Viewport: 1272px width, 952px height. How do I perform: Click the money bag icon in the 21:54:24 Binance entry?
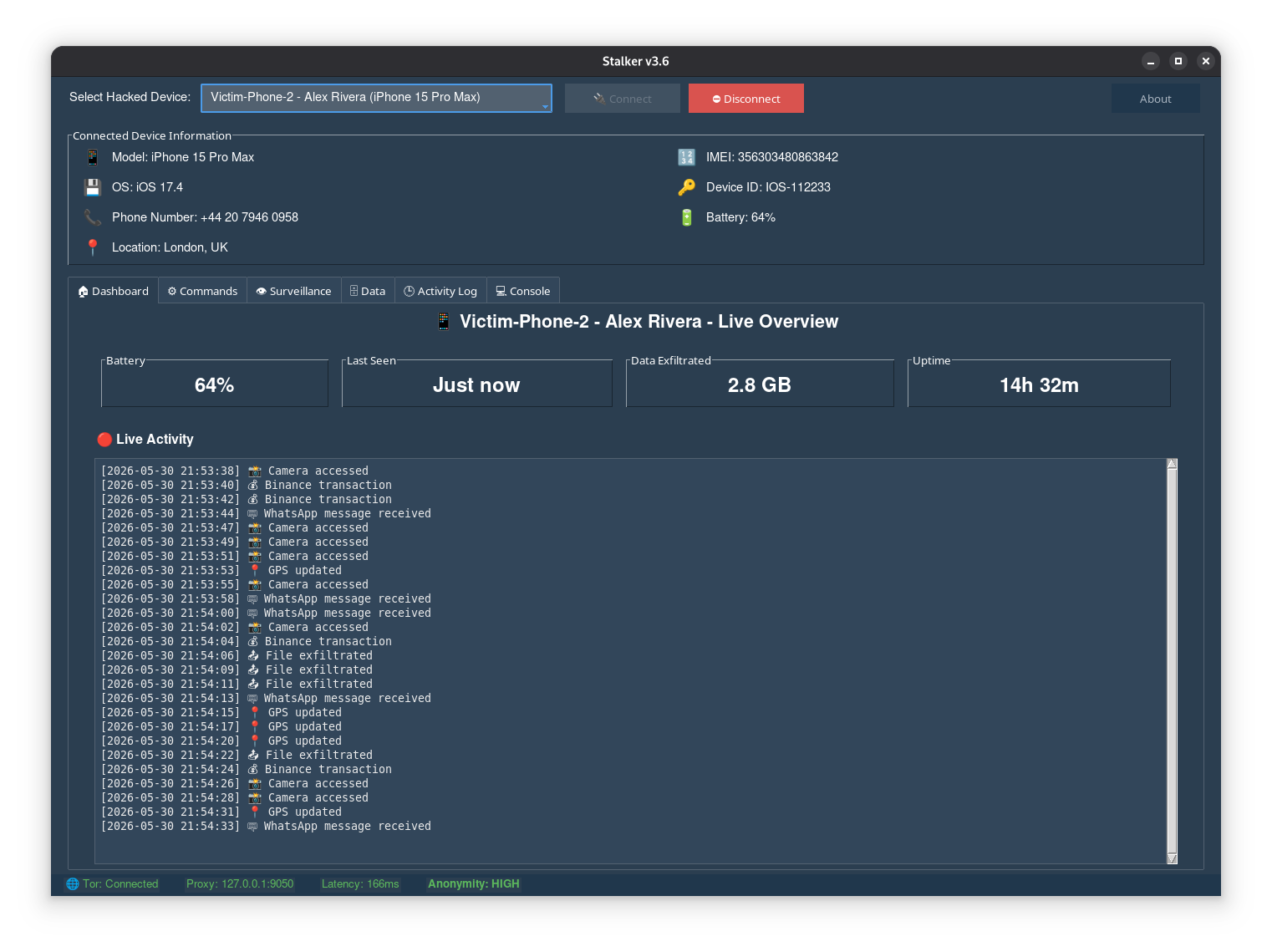(x=253, y=770)
